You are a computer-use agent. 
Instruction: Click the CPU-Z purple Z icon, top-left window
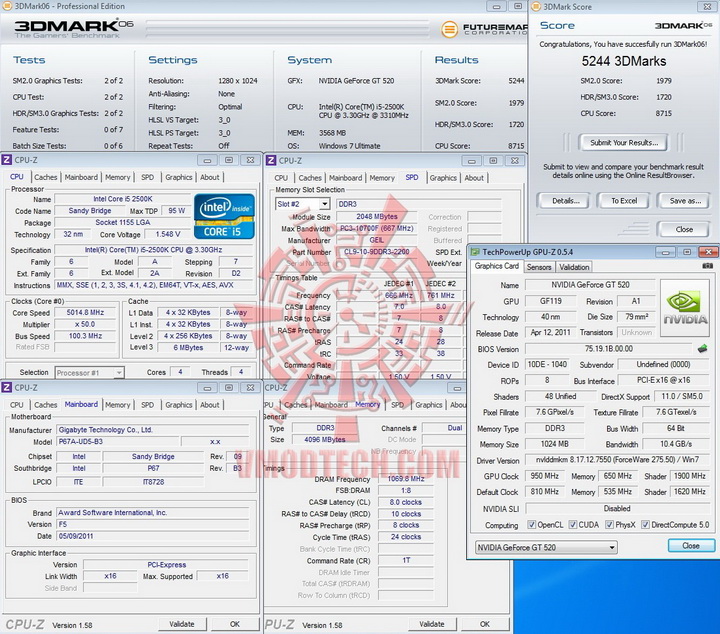click(6, 160)
